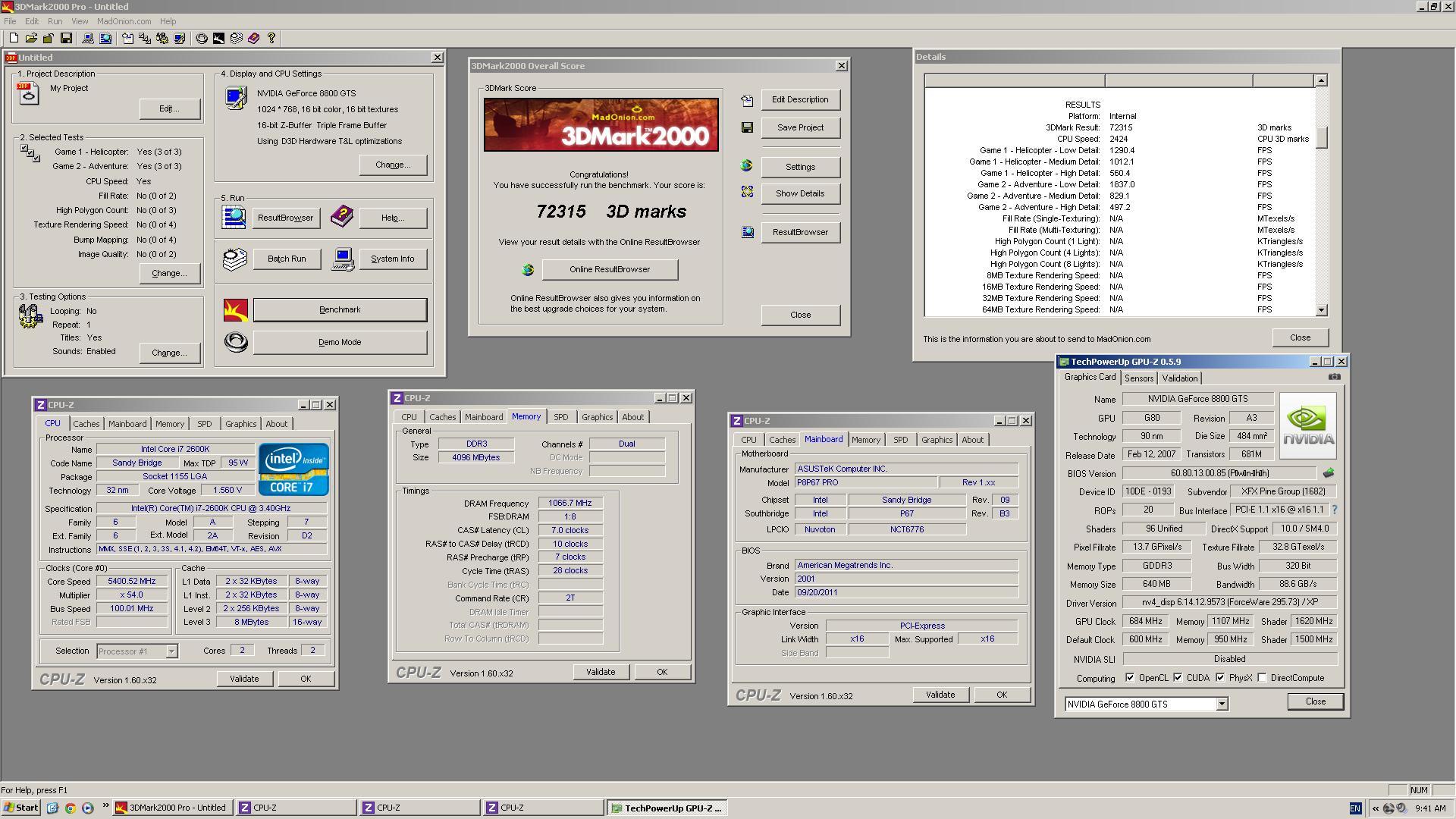Click the Testing Options gears toolbar icon

(162, 38)
